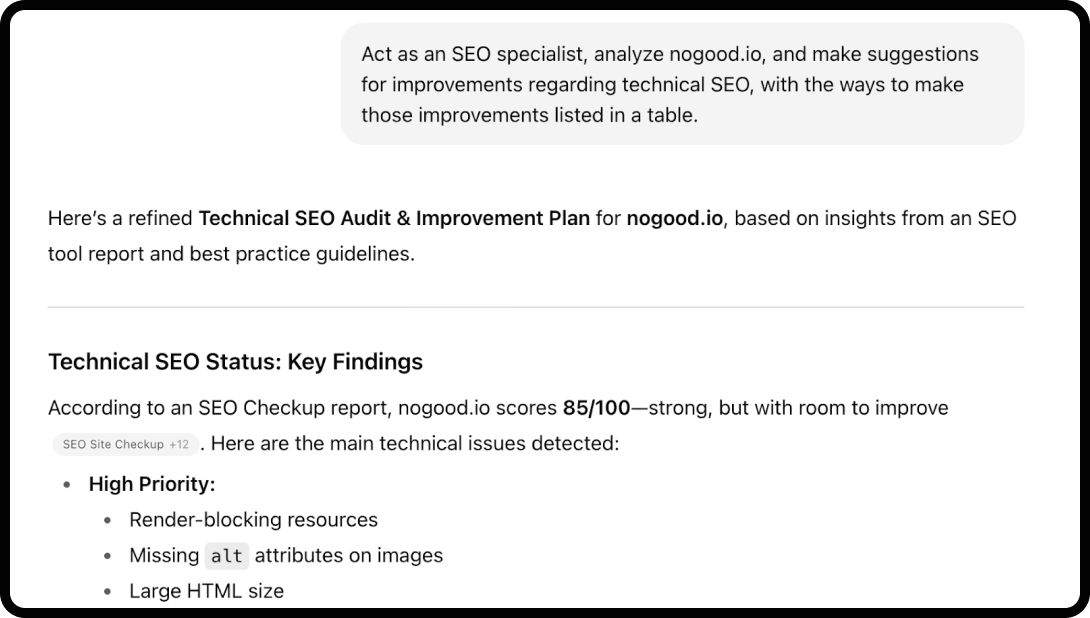The height and width of the screenshot is (618, 1090).
Task: Click the inline 'alt' code snippet
Action: [x=227, y=556]
